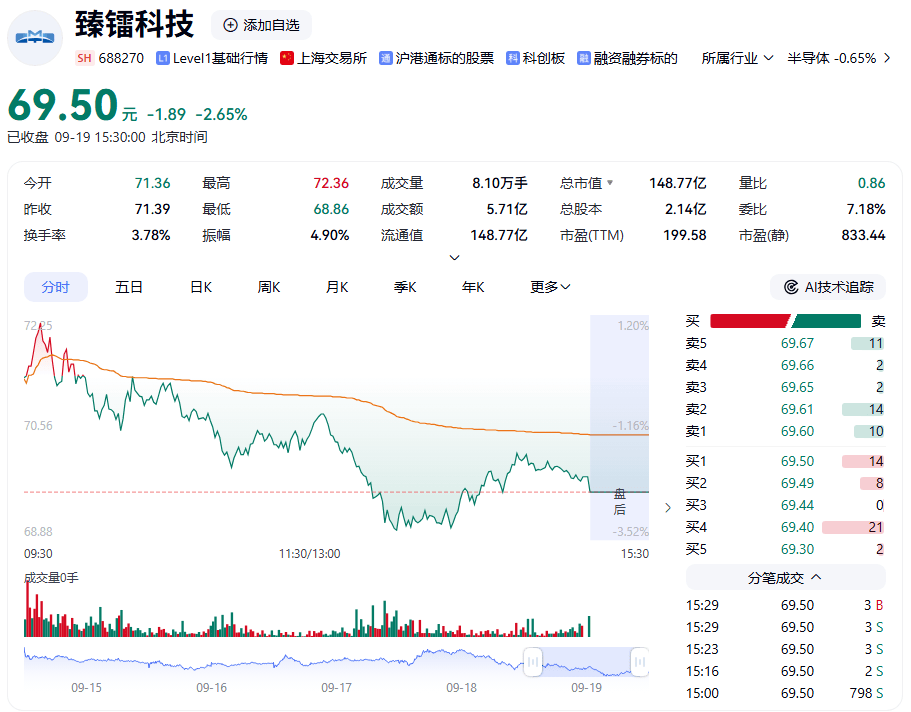Click the AI技术追踪 spiral icon
911x712 pixels.
pos(791,287)
